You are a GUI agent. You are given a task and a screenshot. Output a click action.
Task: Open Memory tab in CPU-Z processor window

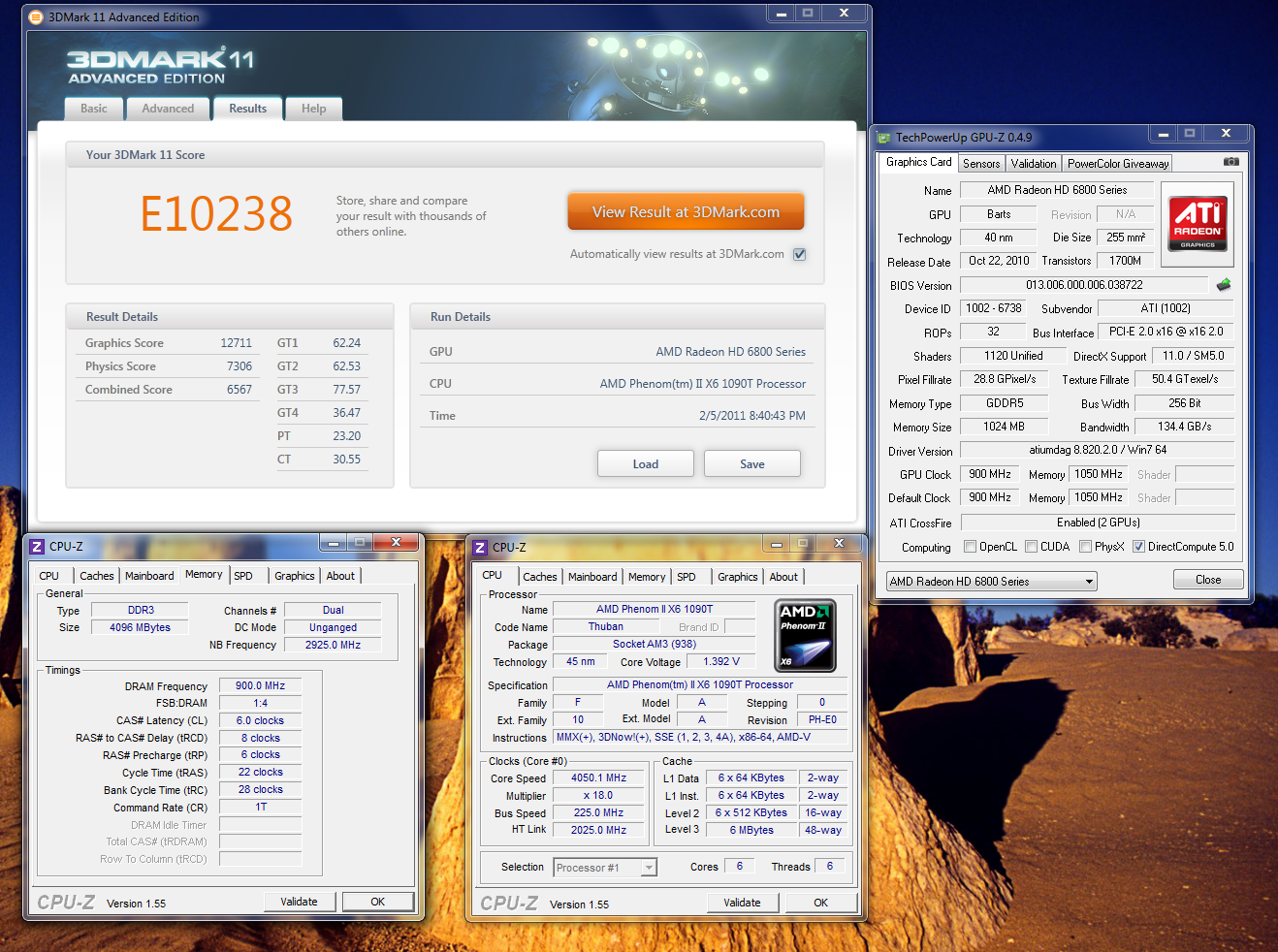(647, 577)
